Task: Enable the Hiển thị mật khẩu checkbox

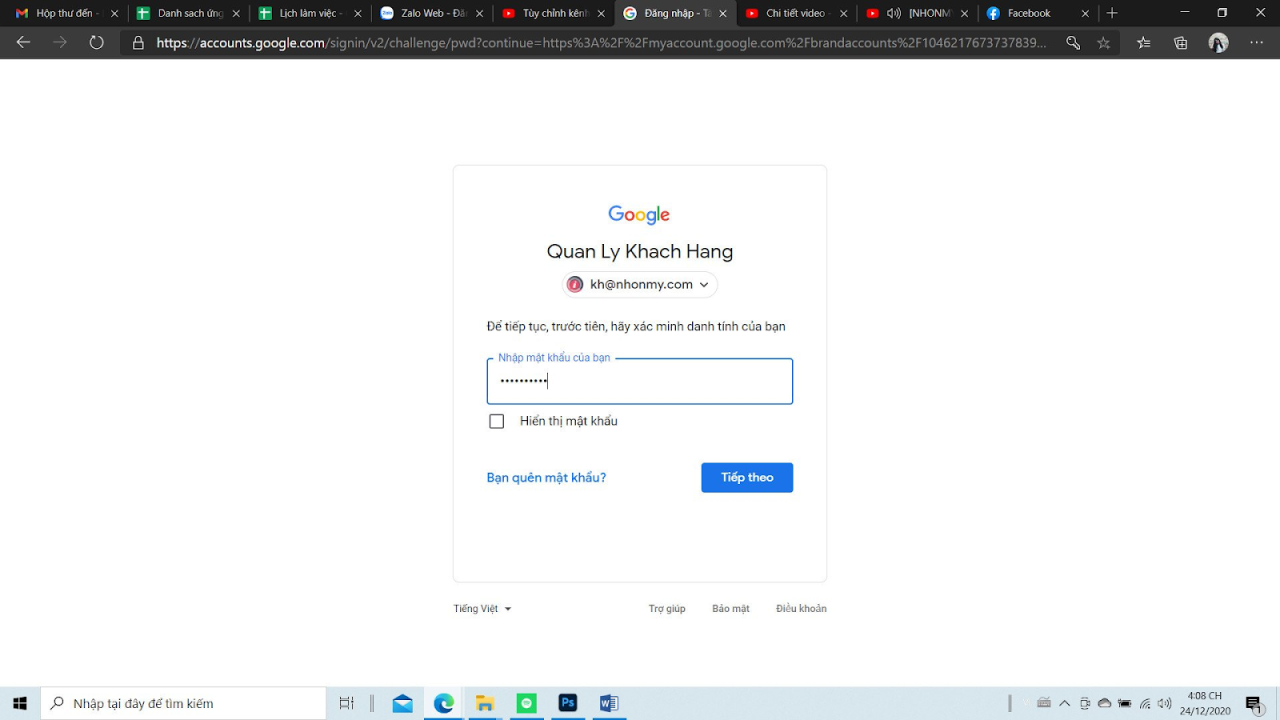Action: (x=497, y=421)
